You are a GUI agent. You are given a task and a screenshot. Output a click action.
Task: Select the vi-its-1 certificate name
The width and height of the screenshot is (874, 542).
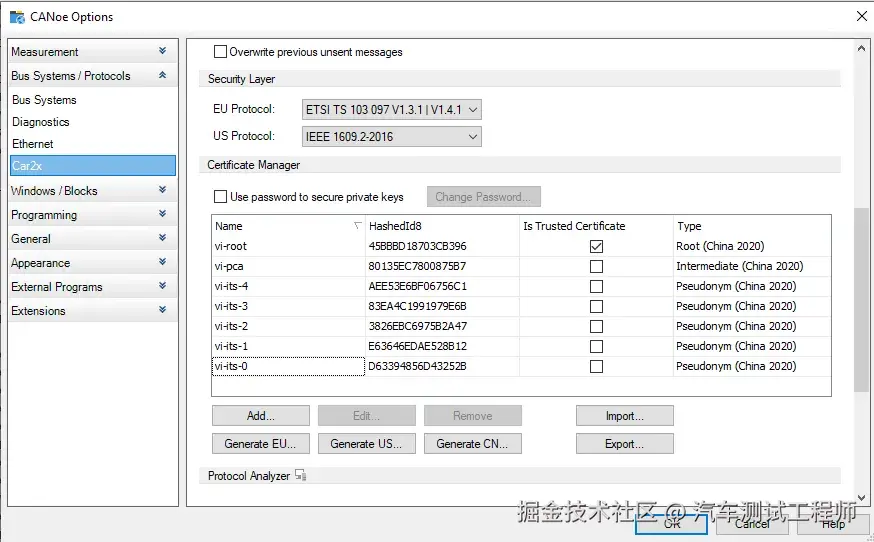[x=231, y=346]
